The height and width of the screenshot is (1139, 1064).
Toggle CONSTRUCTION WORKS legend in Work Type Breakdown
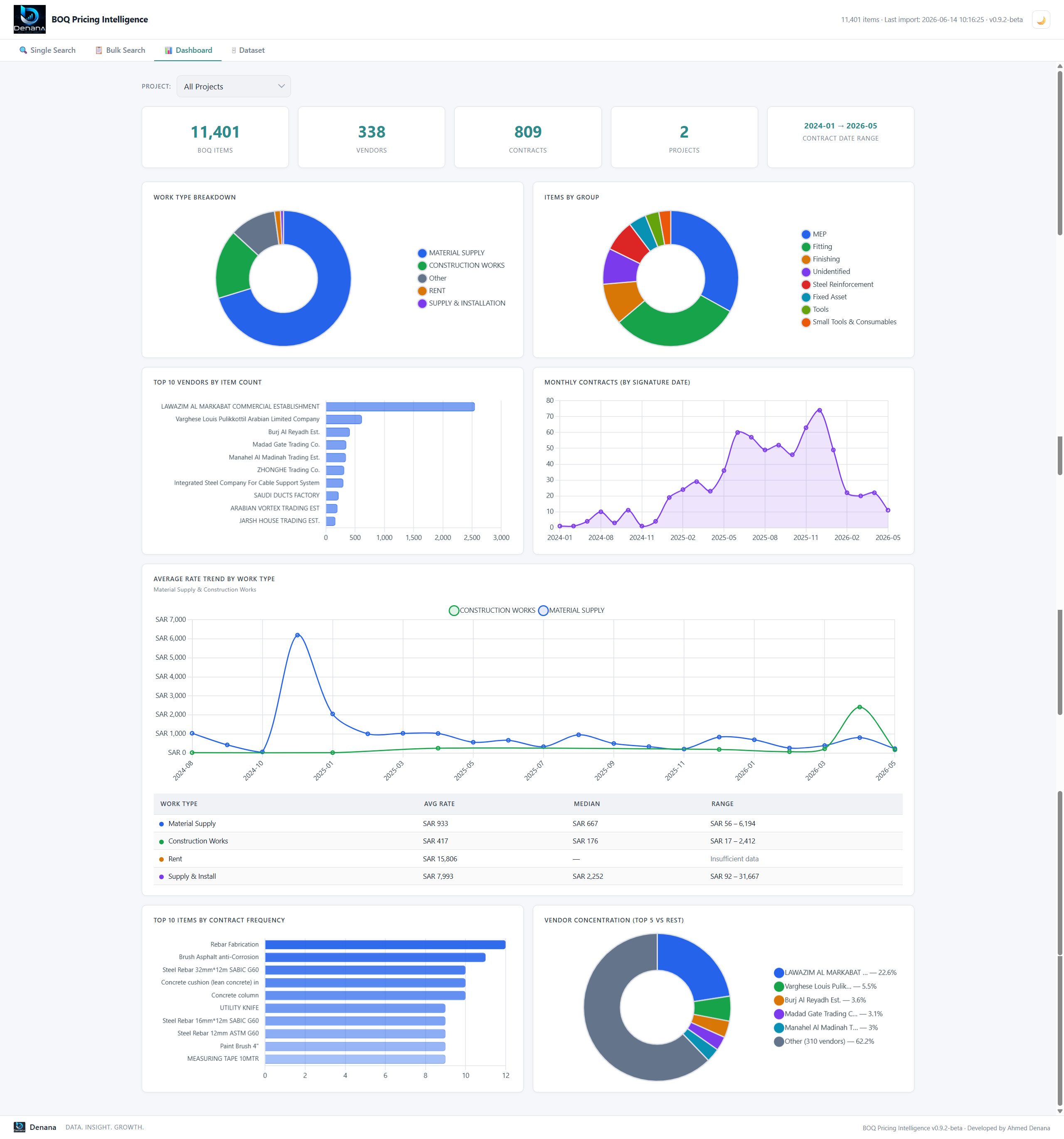tap(461, 265)
